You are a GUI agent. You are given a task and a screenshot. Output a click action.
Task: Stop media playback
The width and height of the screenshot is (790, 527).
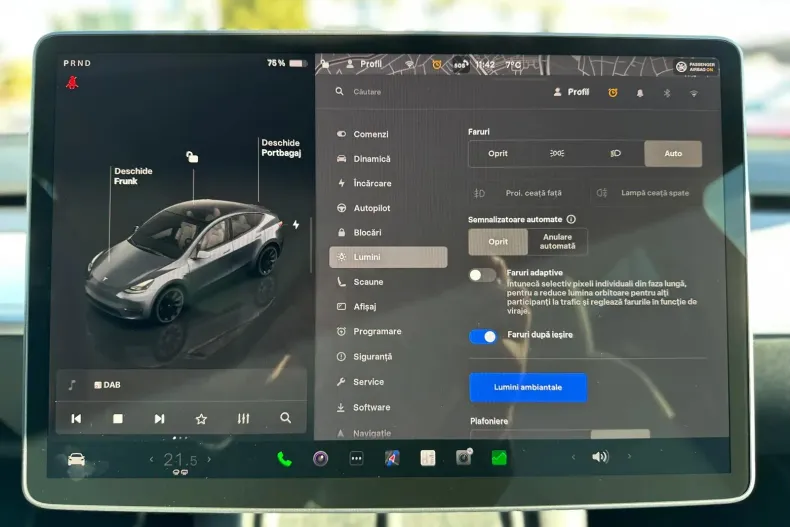pos(118,419)
